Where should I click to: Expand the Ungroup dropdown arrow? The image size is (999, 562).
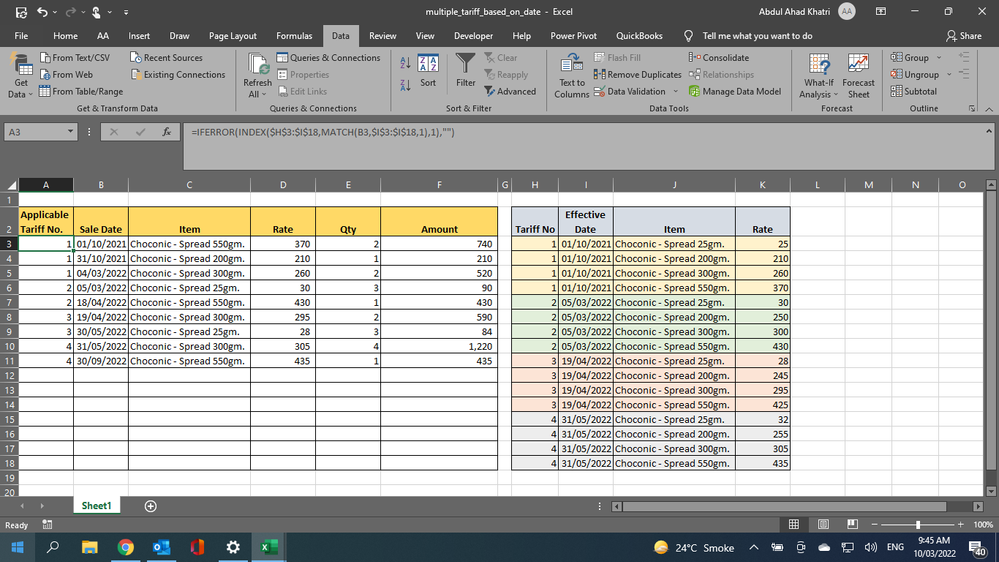[x=949, y=75]
